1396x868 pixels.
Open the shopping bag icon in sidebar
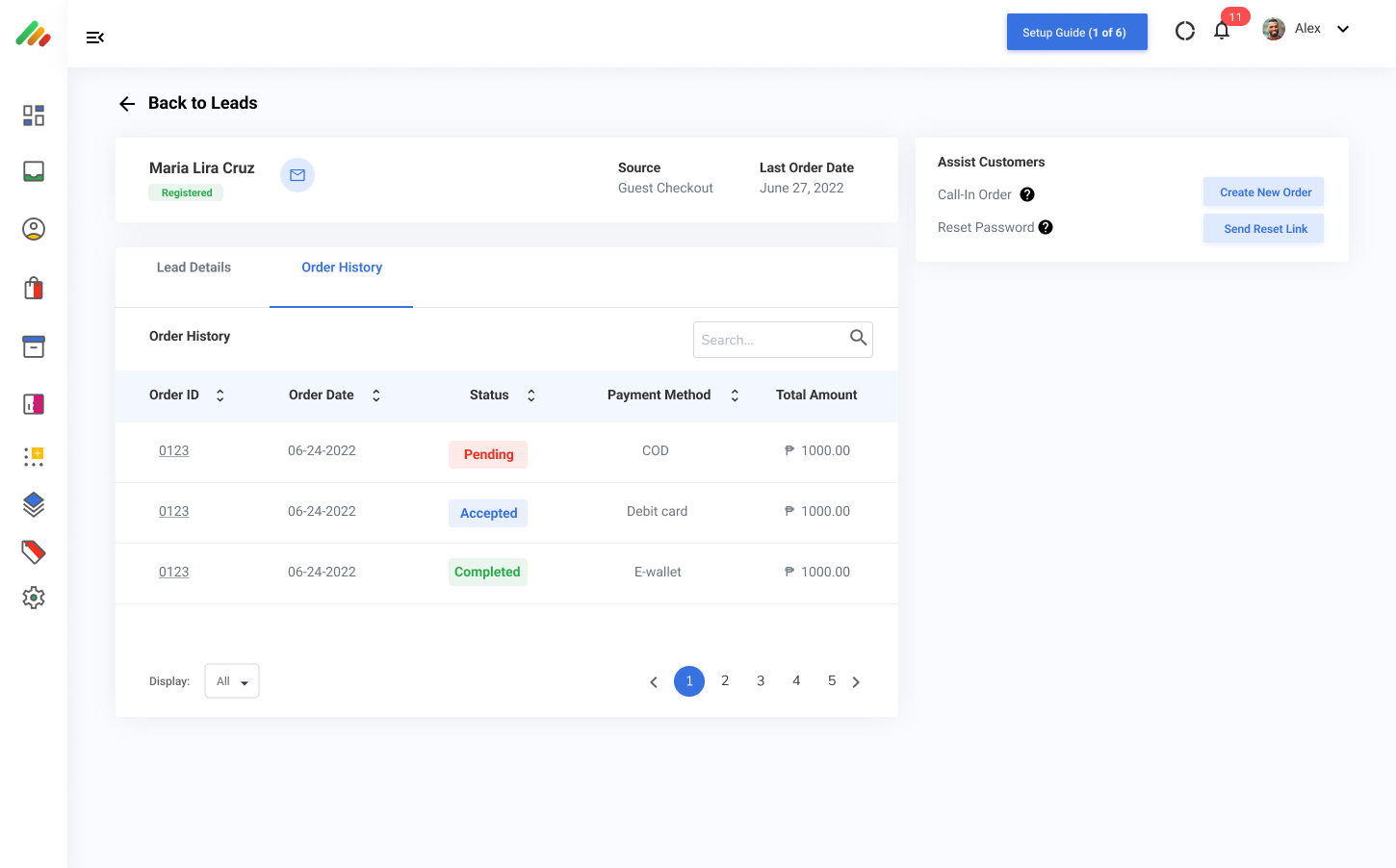point(34,288)
